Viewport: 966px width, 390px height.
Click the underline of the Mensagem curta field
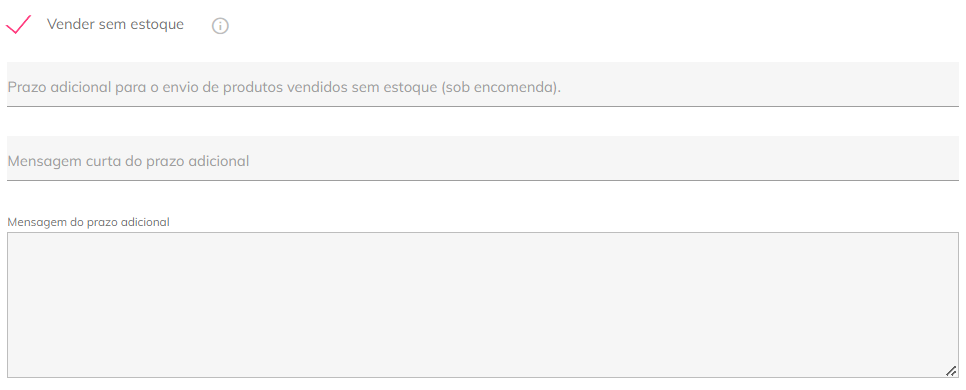pyautogui.click(x=482, y=180)
